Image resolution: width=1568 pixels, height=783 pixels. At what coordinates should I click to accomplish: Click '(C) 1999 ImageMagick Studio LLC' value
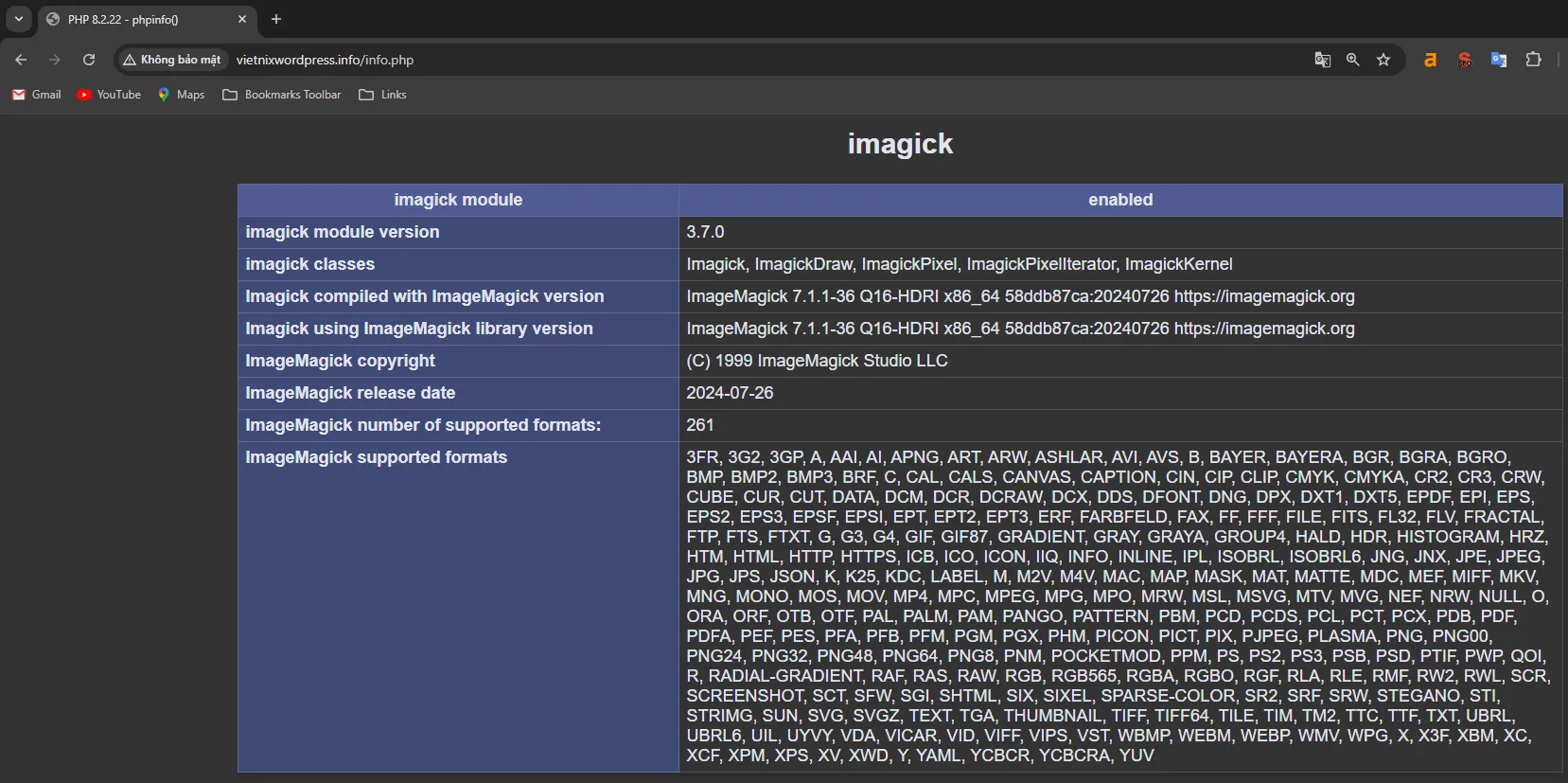[817, 361]
